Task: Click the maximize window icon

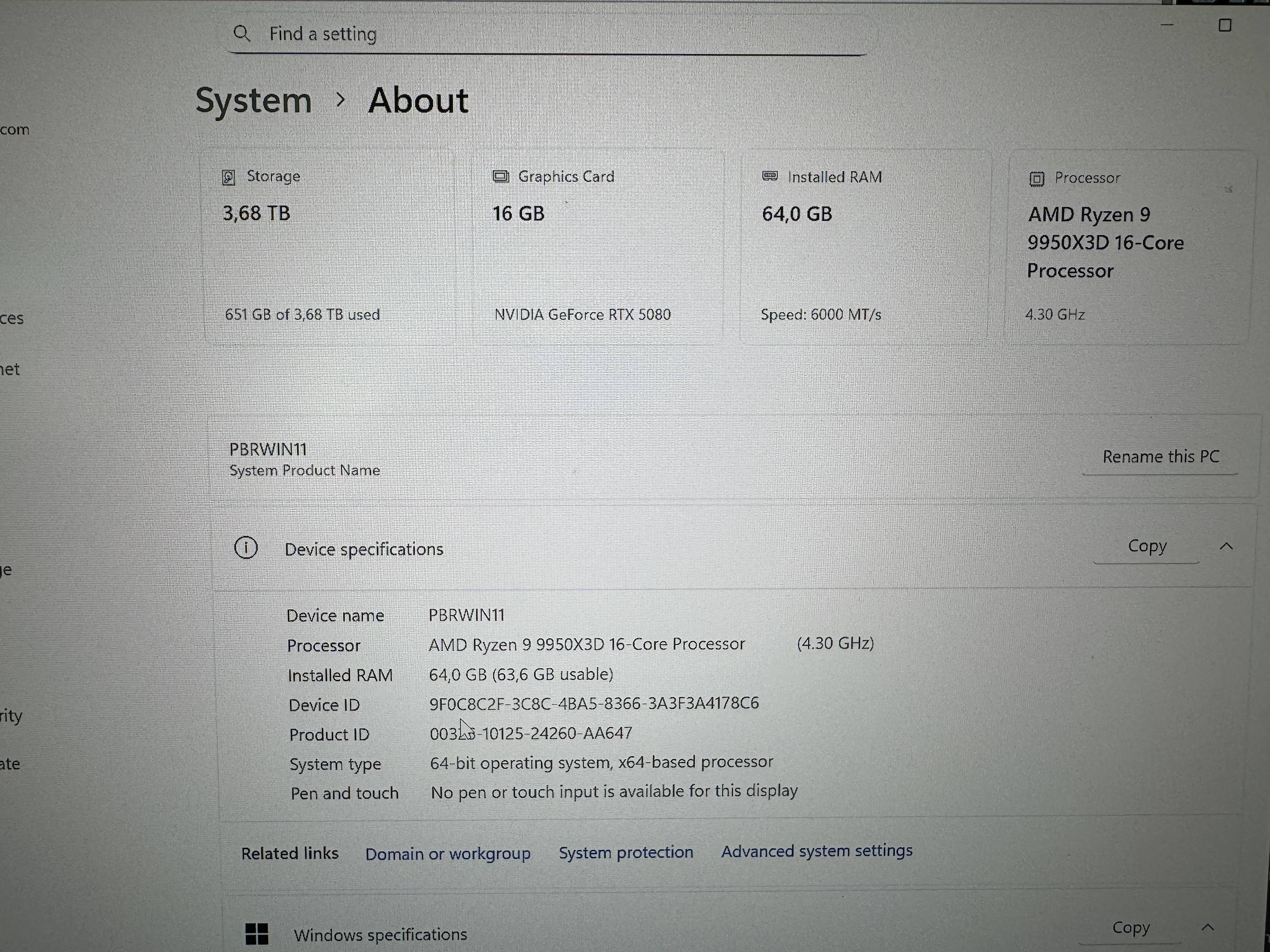Action: pyautogui.click(x=1225, y=25)
